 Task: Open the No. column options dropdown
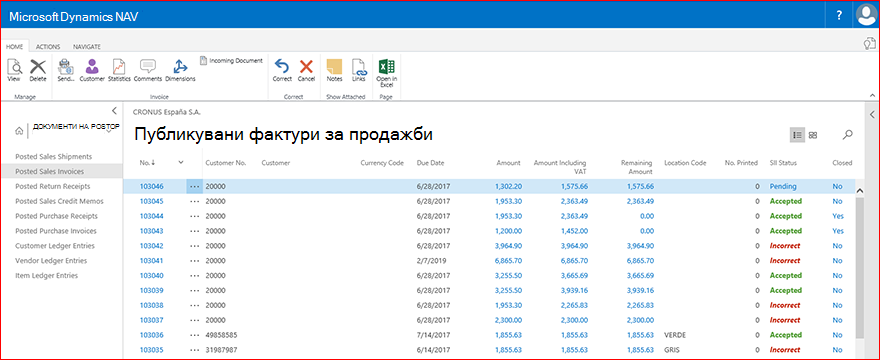coord(181,162)
